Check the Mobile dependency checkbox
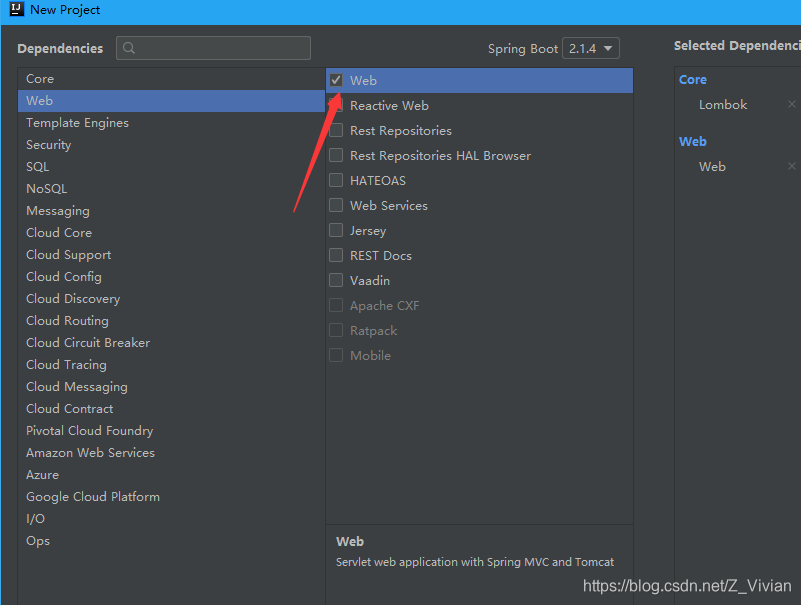This screenshot has height=605, width=801. point(336,355)
